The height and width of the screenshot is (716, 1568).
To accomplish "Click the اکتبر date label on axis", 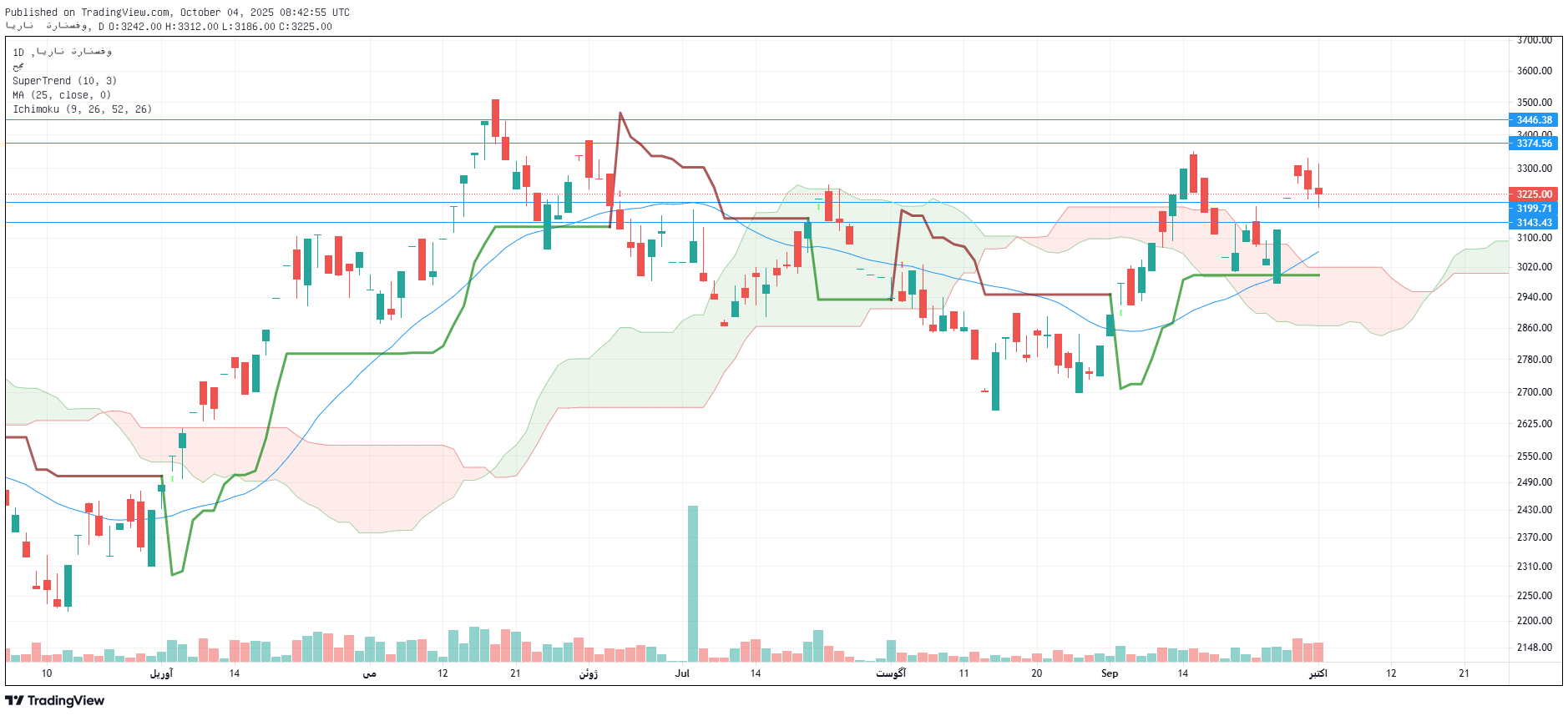I will (1318, 673).
